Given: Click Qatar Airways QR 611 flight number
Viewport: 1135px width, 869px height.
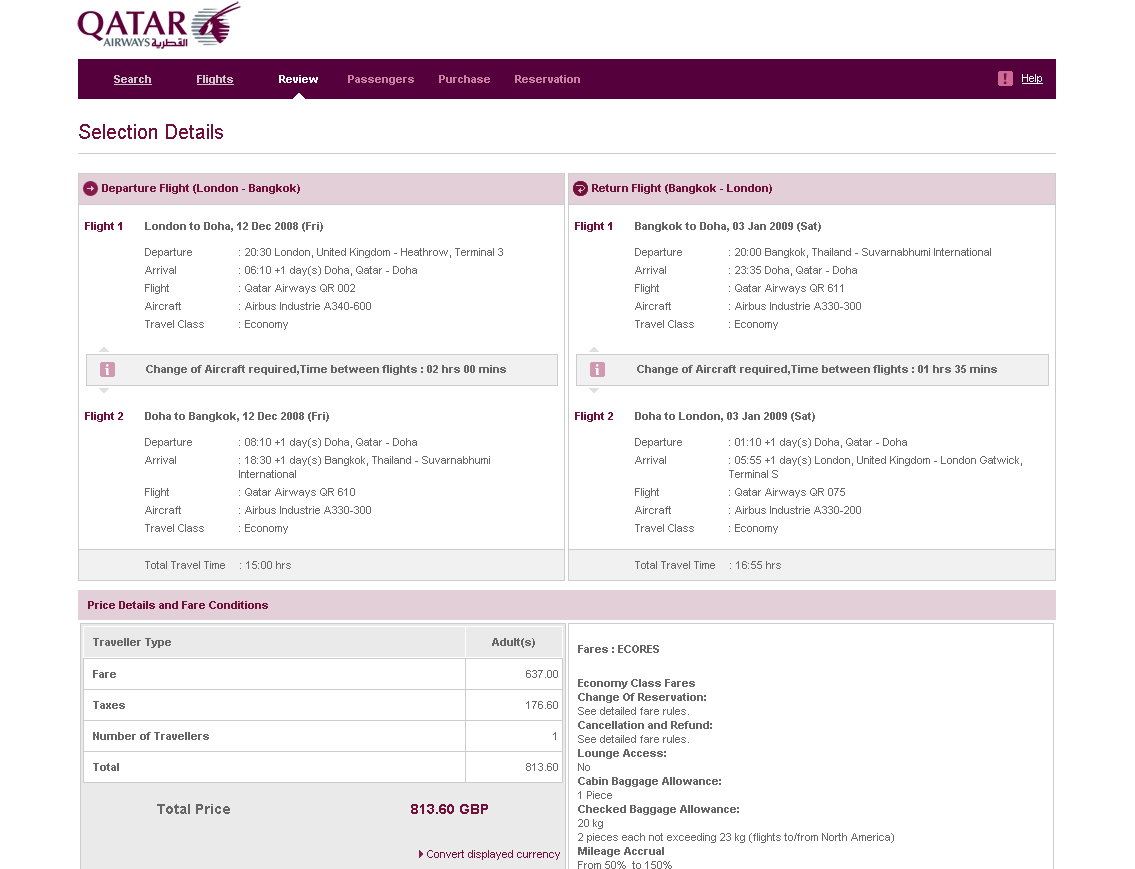Looking at the screenshot, I should [790, 289].
